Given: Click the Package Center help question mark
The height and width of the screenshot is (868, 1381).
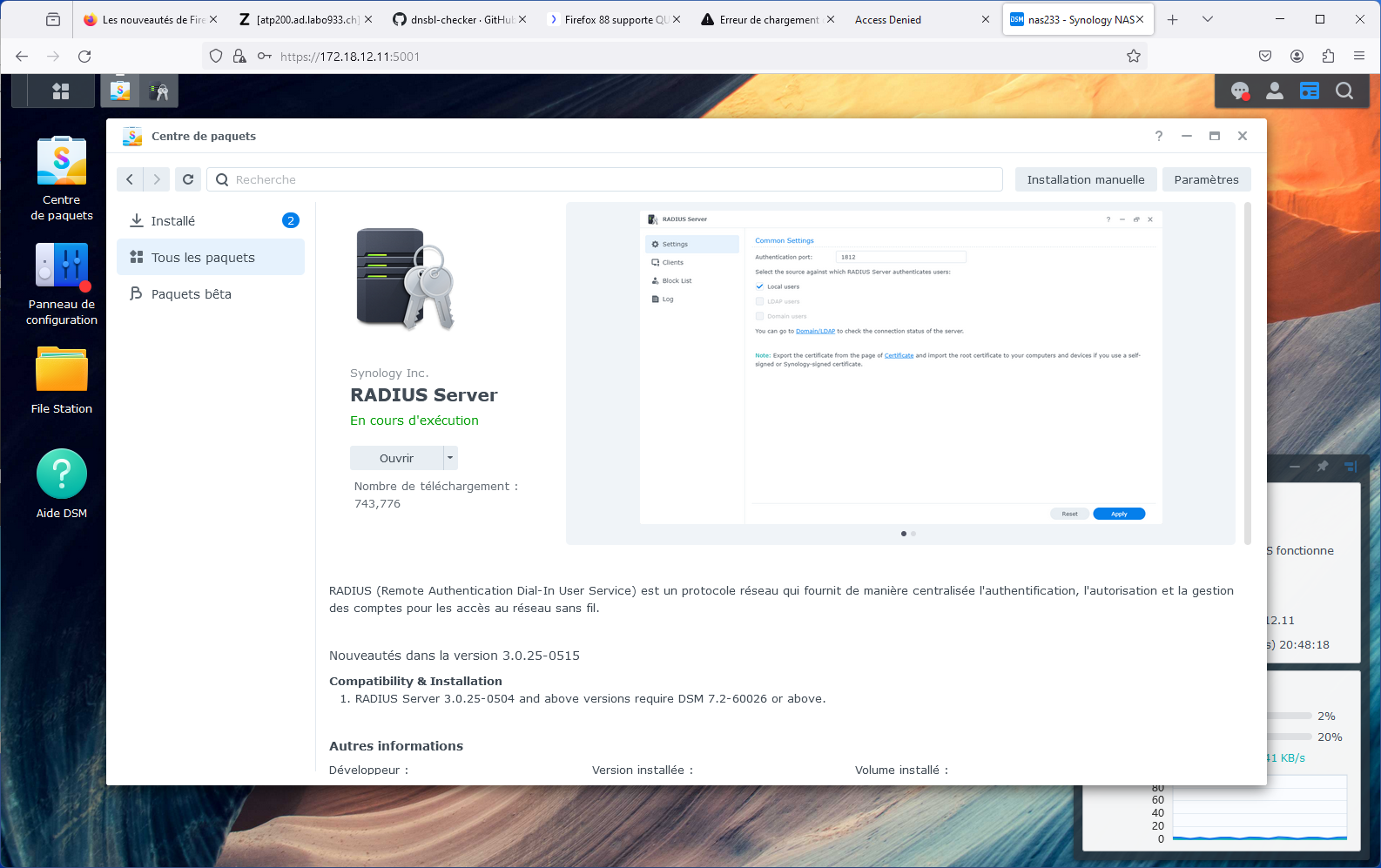Looking at the screenshot, I should point(1159,136).
